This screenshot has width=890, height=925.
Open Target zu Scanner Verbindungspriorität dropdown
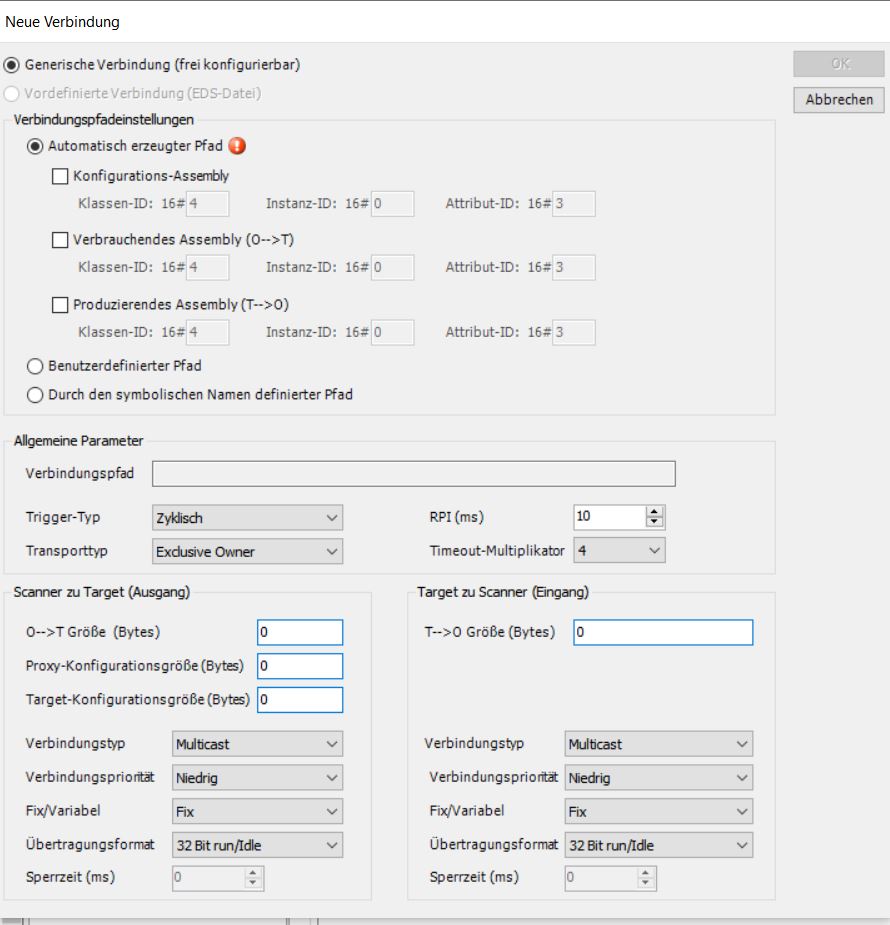659,778
